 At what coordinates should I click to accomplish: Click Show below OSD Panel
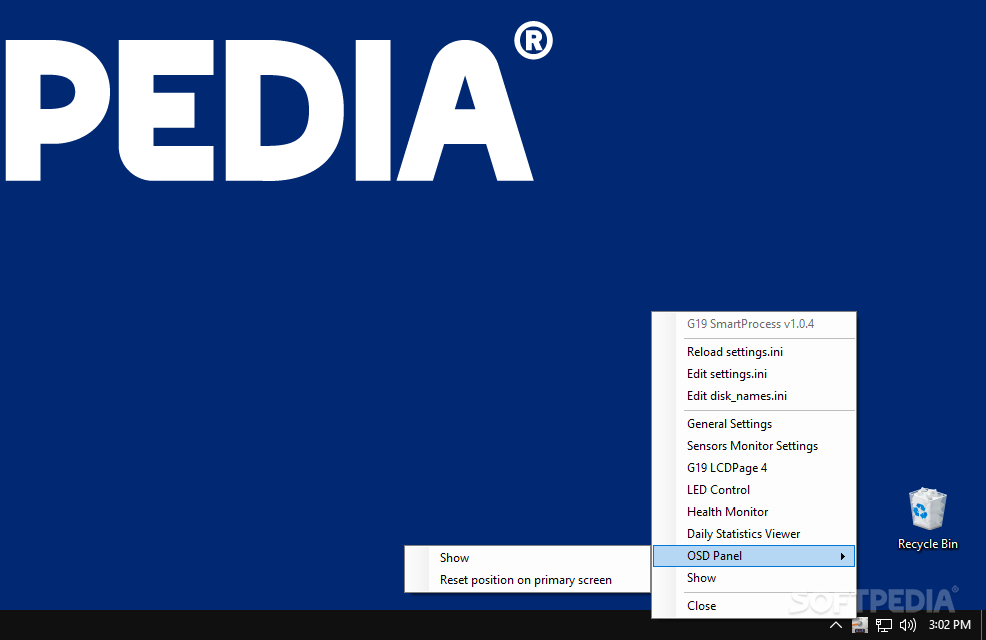point(754,578)
